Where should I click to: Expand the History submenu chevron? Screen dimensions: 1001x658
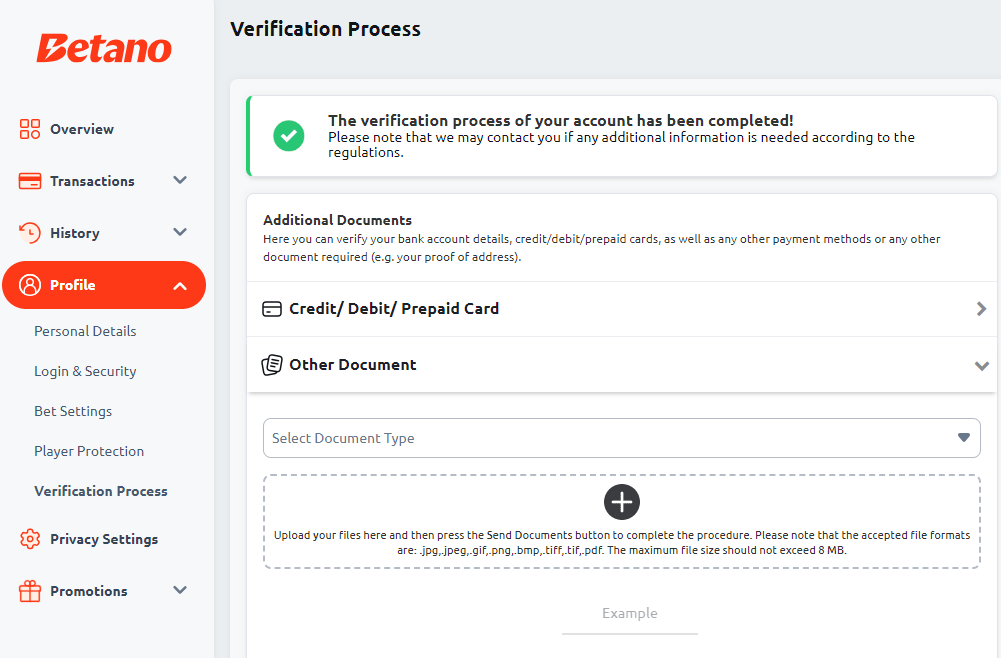click(180, 232)
